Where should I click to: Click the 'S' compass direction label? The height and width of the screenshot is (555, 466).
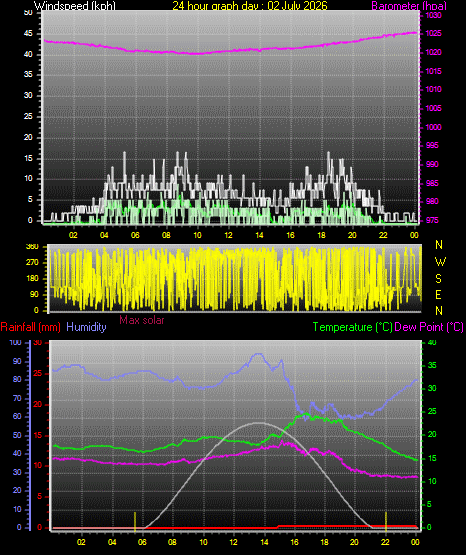point(438,279)
